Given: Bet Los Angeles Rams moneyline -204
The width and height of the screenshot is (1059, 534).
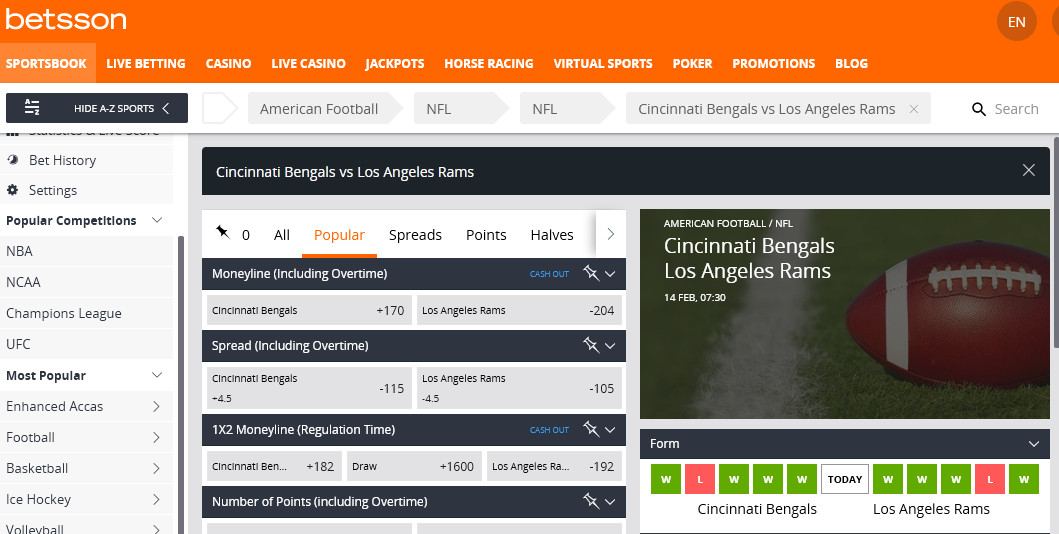Looking at the screenshot, I should pyautogui.click(x=519, y=311).
